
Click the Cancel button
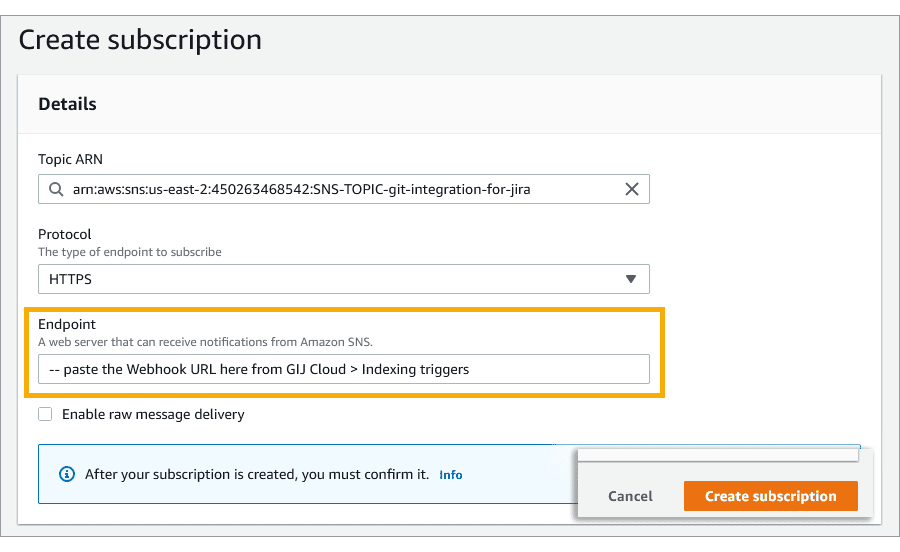tap(630, 496)
